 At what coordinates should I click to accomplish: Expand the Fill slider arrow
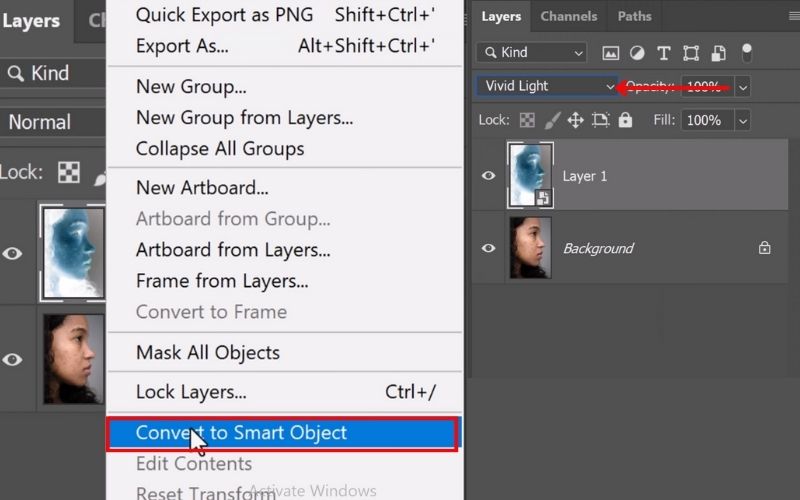[743, 121]
